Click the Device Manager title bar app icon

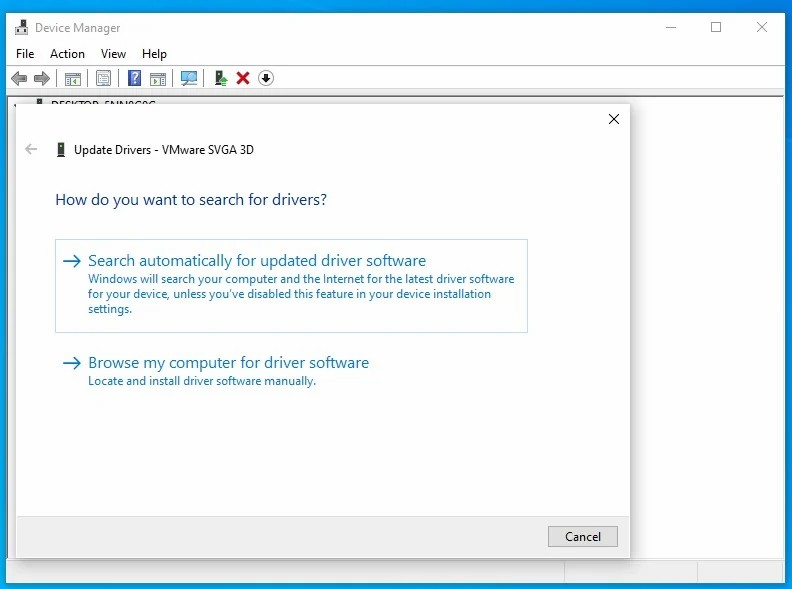[x=21, y=27]
